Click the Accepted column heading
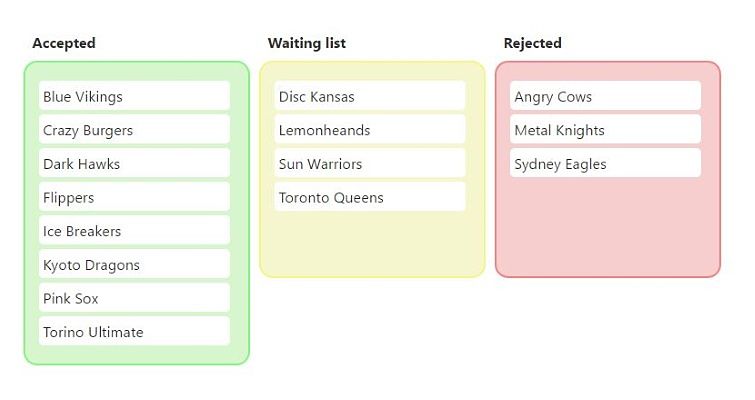Viewport: 755px width, 400px height. 64,43
